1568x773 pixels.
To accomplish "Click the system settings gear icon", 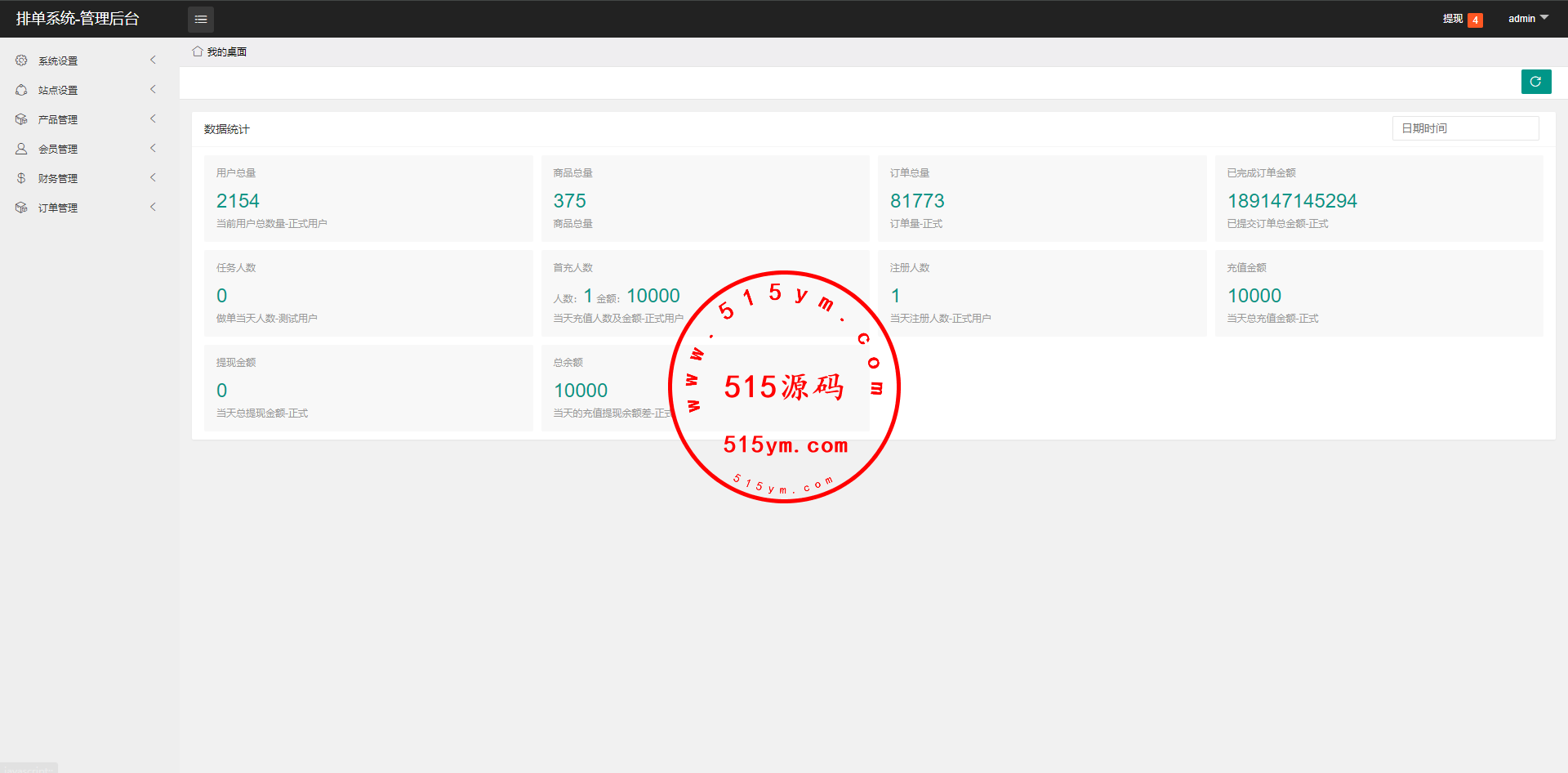I will [21, 60].
